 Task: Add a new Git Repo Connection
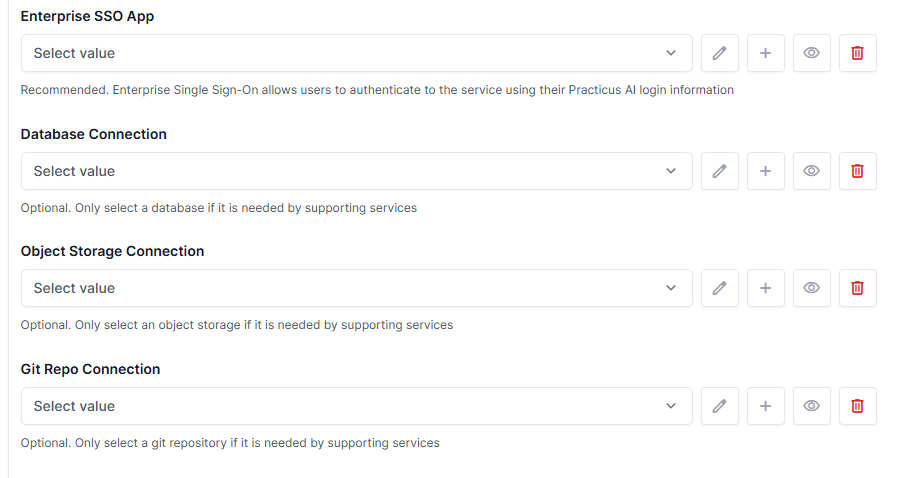click(x=765, y=406)
